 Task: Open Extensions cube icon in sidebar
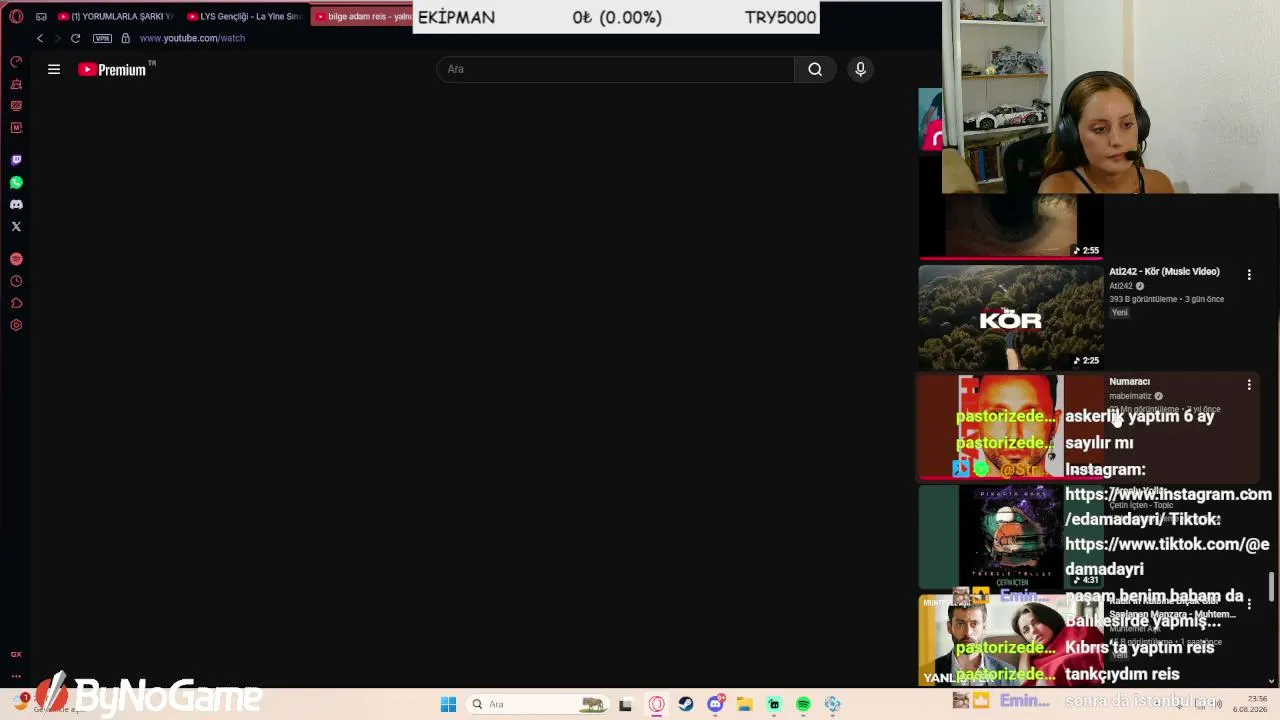click(x=16, y=303)
